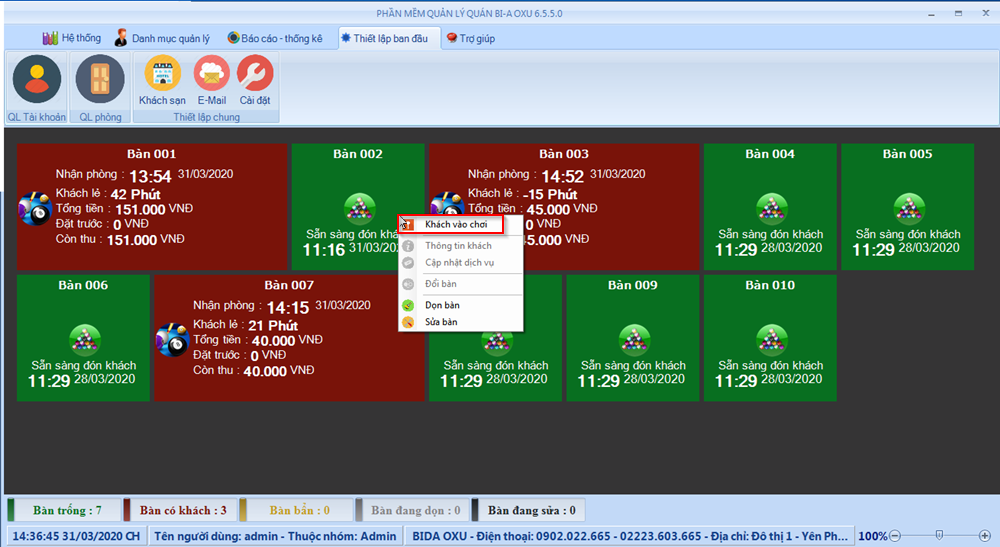
Task: Choose Sửa bàn in the context menu
Action: pos(441,322)
